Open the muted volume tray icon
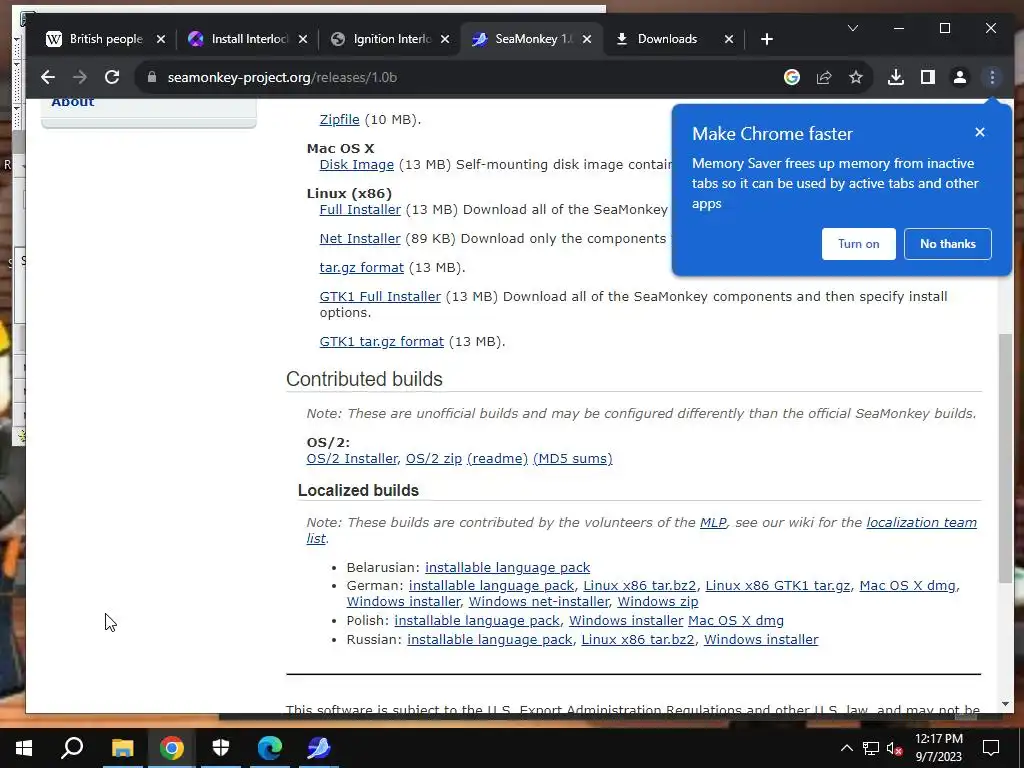This screenshot has height=768, width=1024. click(894, 748)
